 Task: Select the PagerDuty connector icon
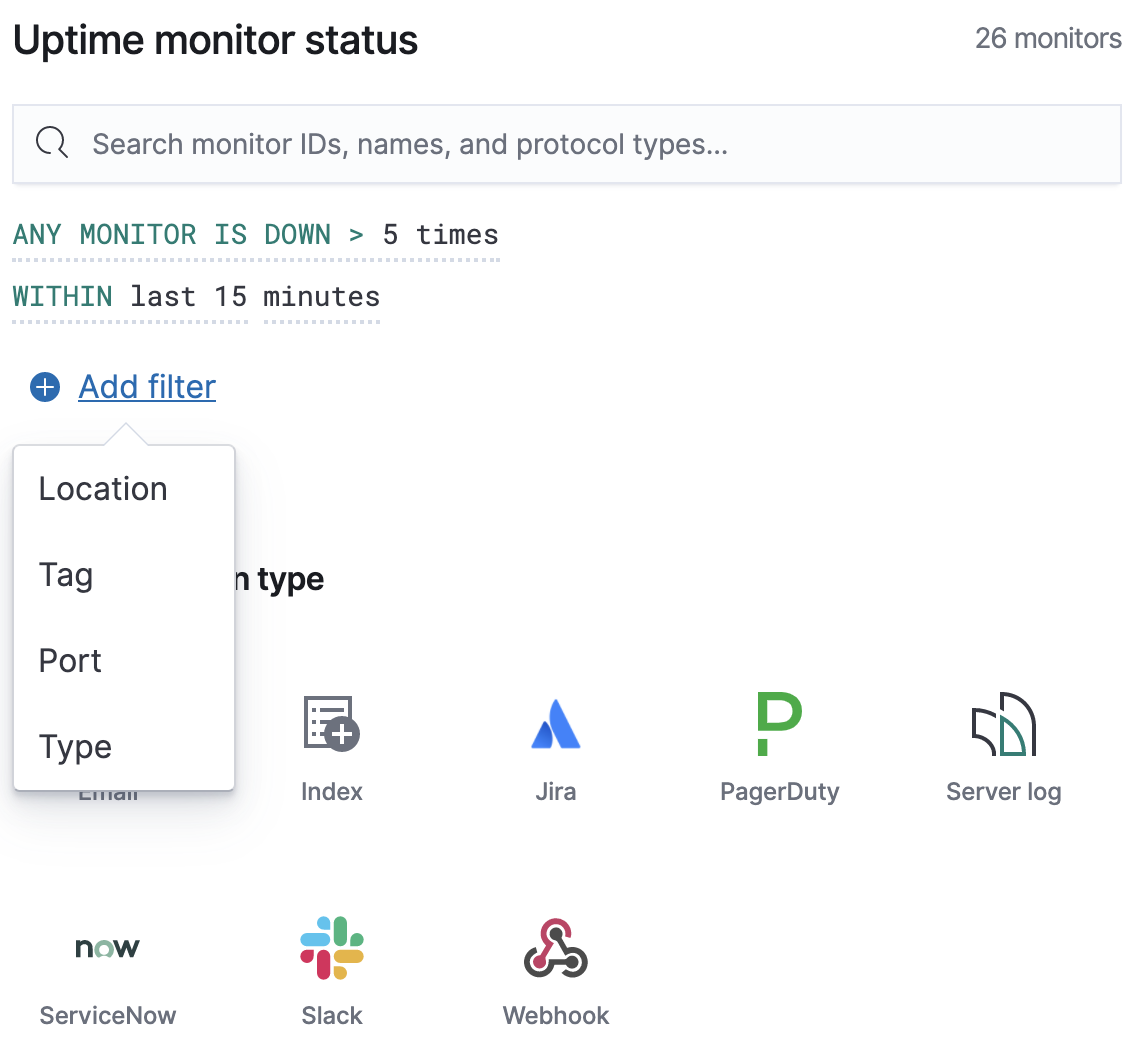point(780,723)
